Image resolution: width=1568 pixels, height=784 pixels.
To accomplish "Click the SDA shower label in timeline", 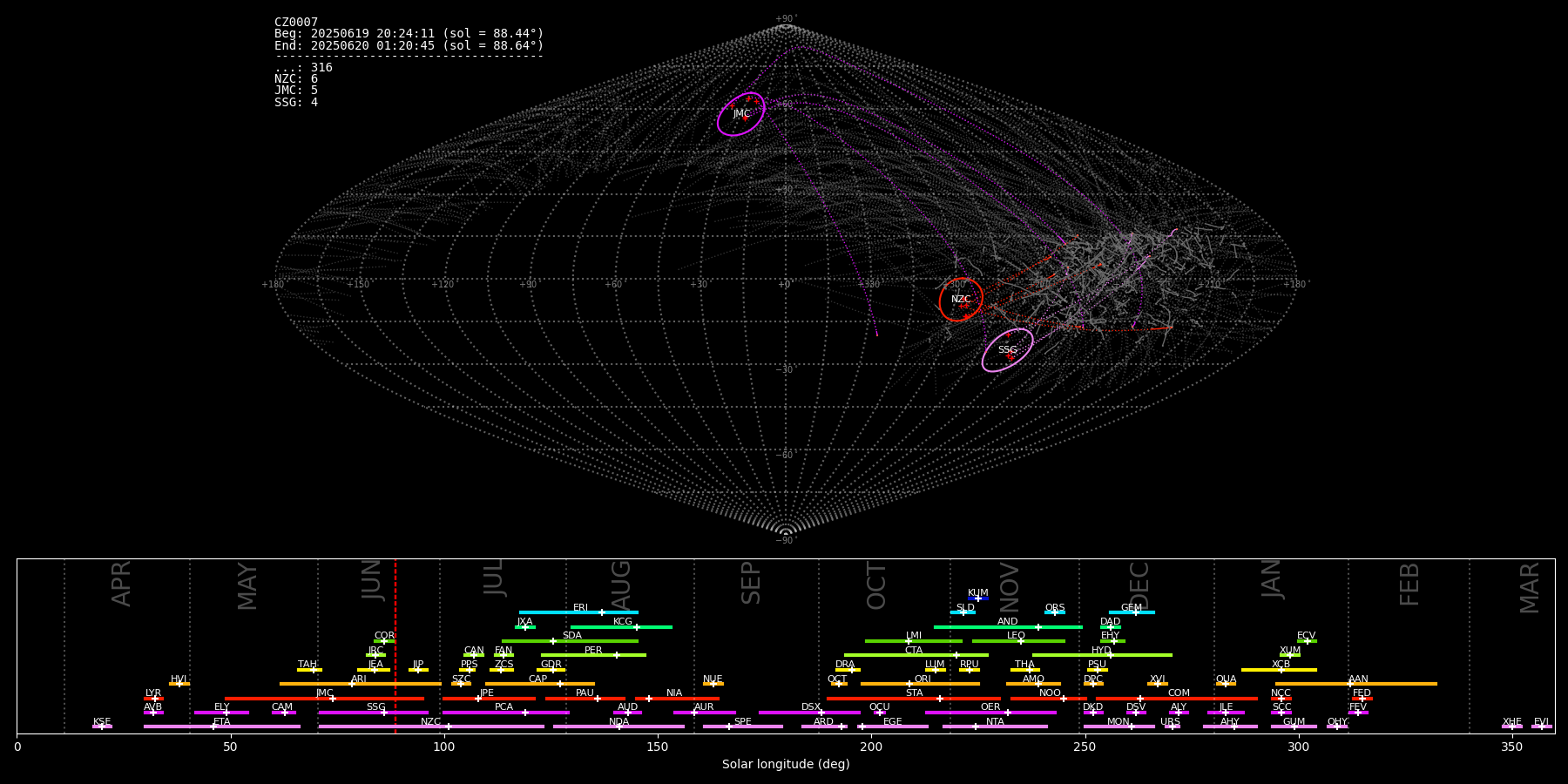I will (572, 636).
